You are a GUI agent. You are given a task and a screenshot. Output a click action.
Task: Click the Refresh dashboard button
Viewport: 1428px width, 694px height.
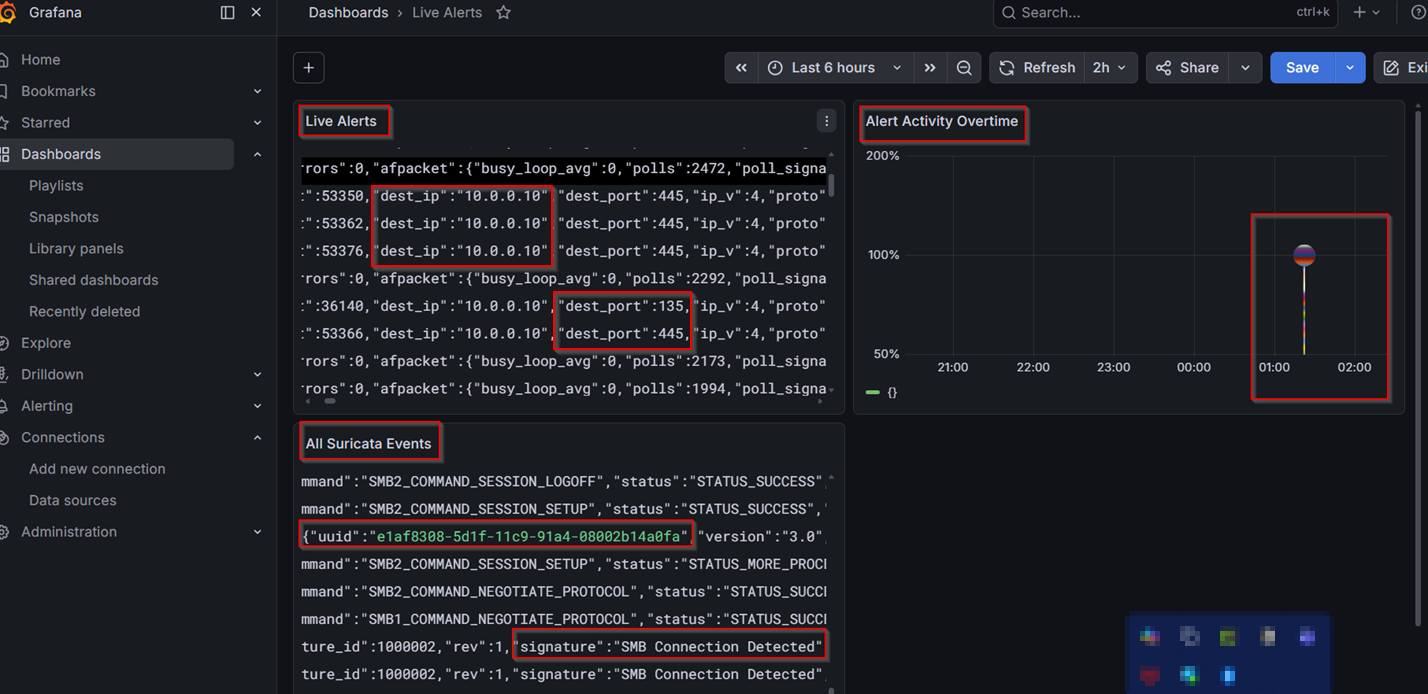(1037, 68)
